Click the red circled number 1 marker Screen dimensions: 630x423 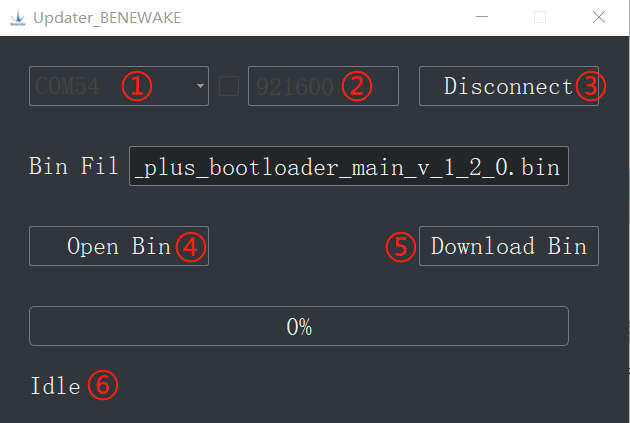(137, 86)
